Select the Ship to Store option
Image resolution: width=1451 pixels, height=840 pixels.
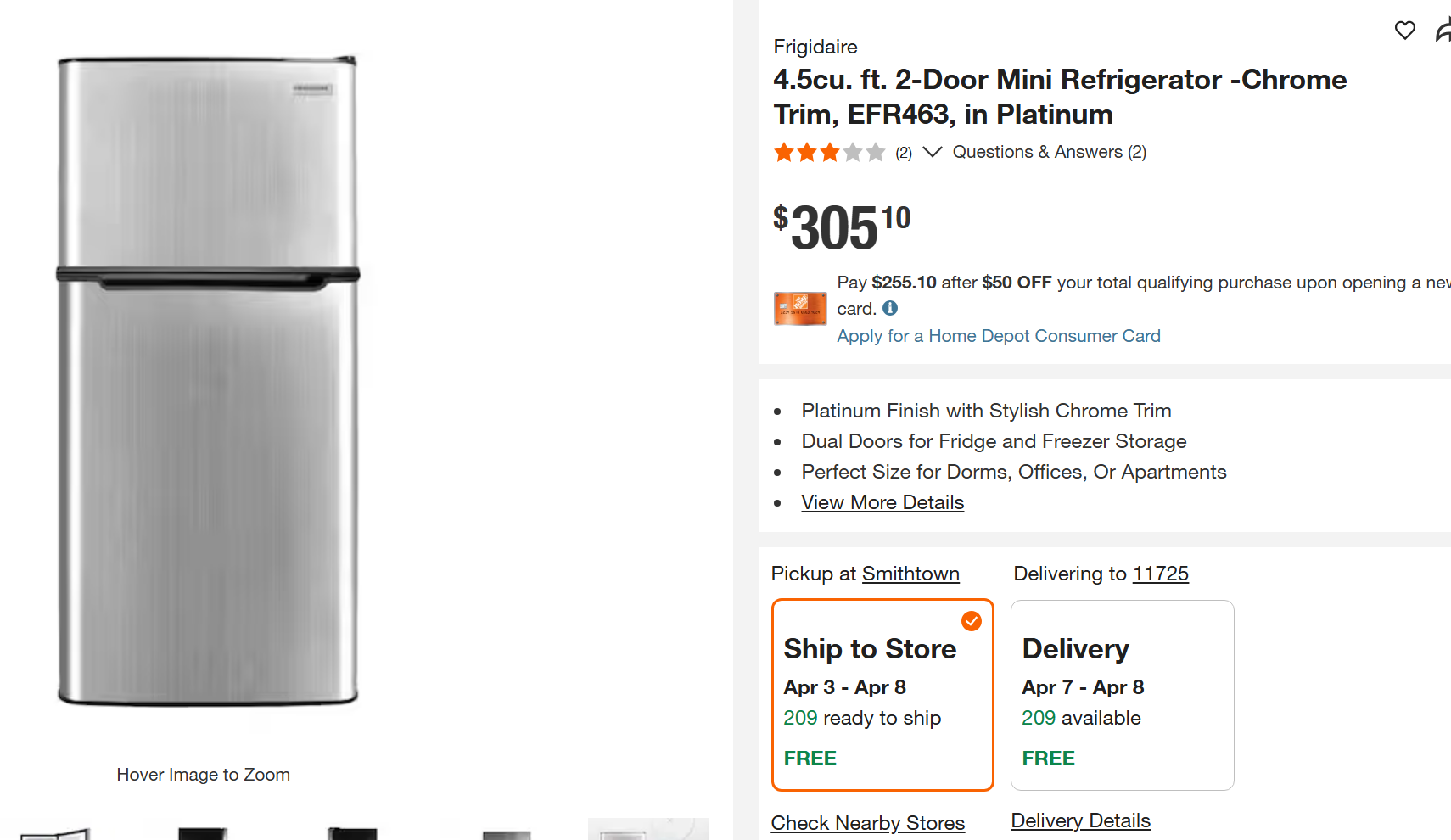[882, 695]
